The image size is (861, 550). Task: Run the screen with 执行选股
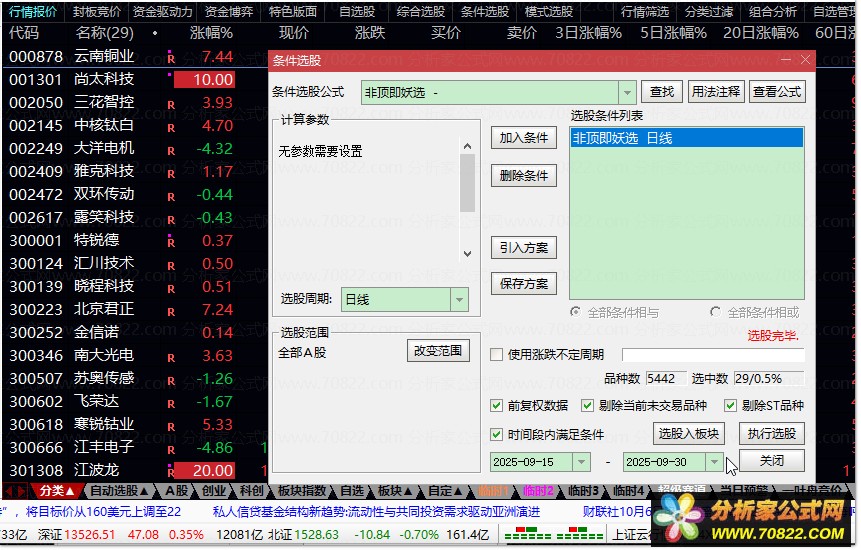(771, 434)
